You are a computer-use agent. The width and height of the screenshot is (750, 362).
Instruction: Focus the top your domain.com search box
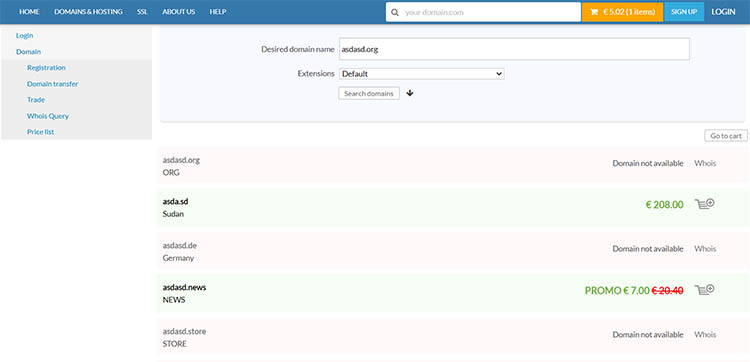pos(484,12)
